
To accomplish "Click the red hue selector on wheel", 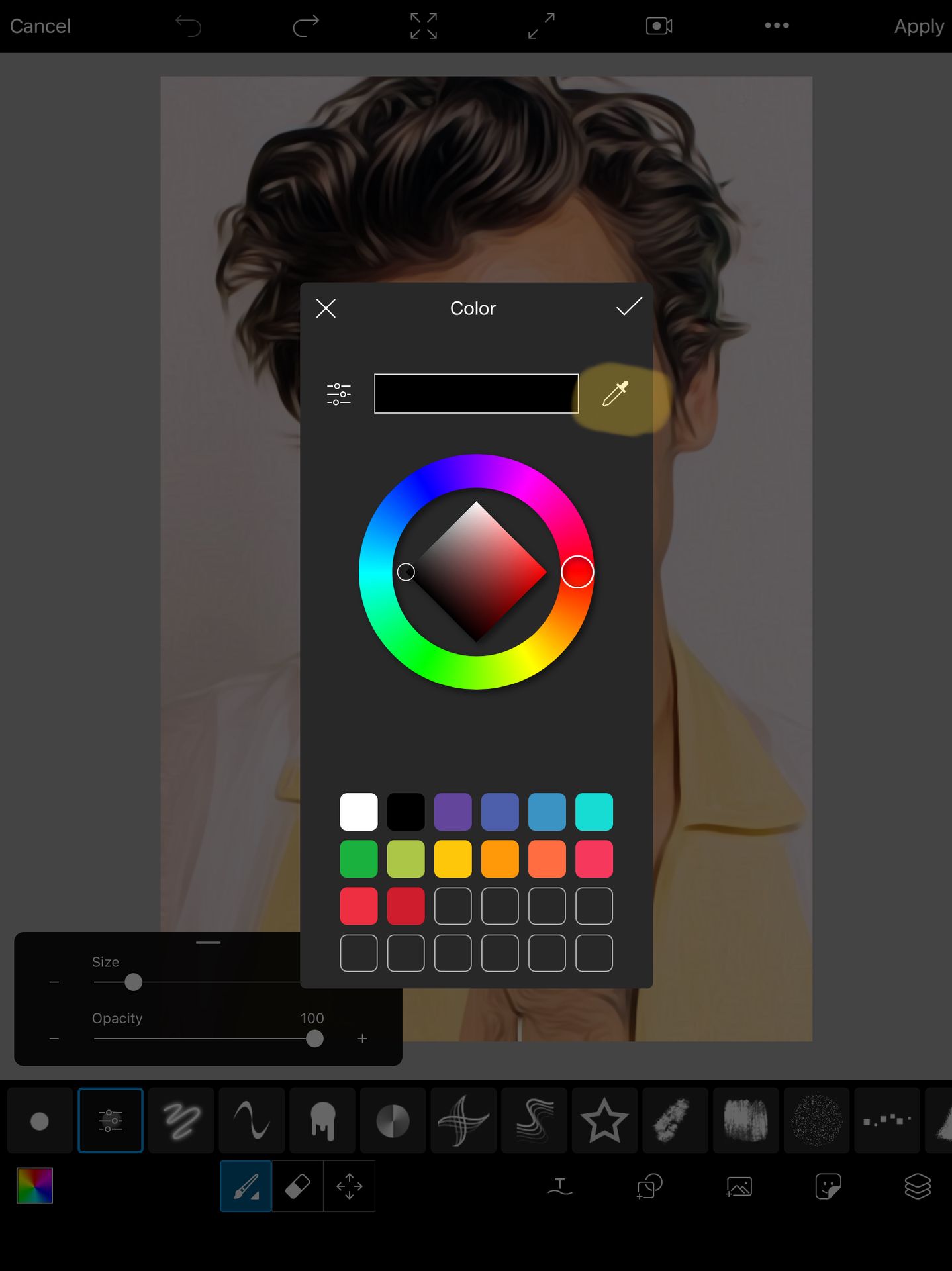I will (577, 572).
